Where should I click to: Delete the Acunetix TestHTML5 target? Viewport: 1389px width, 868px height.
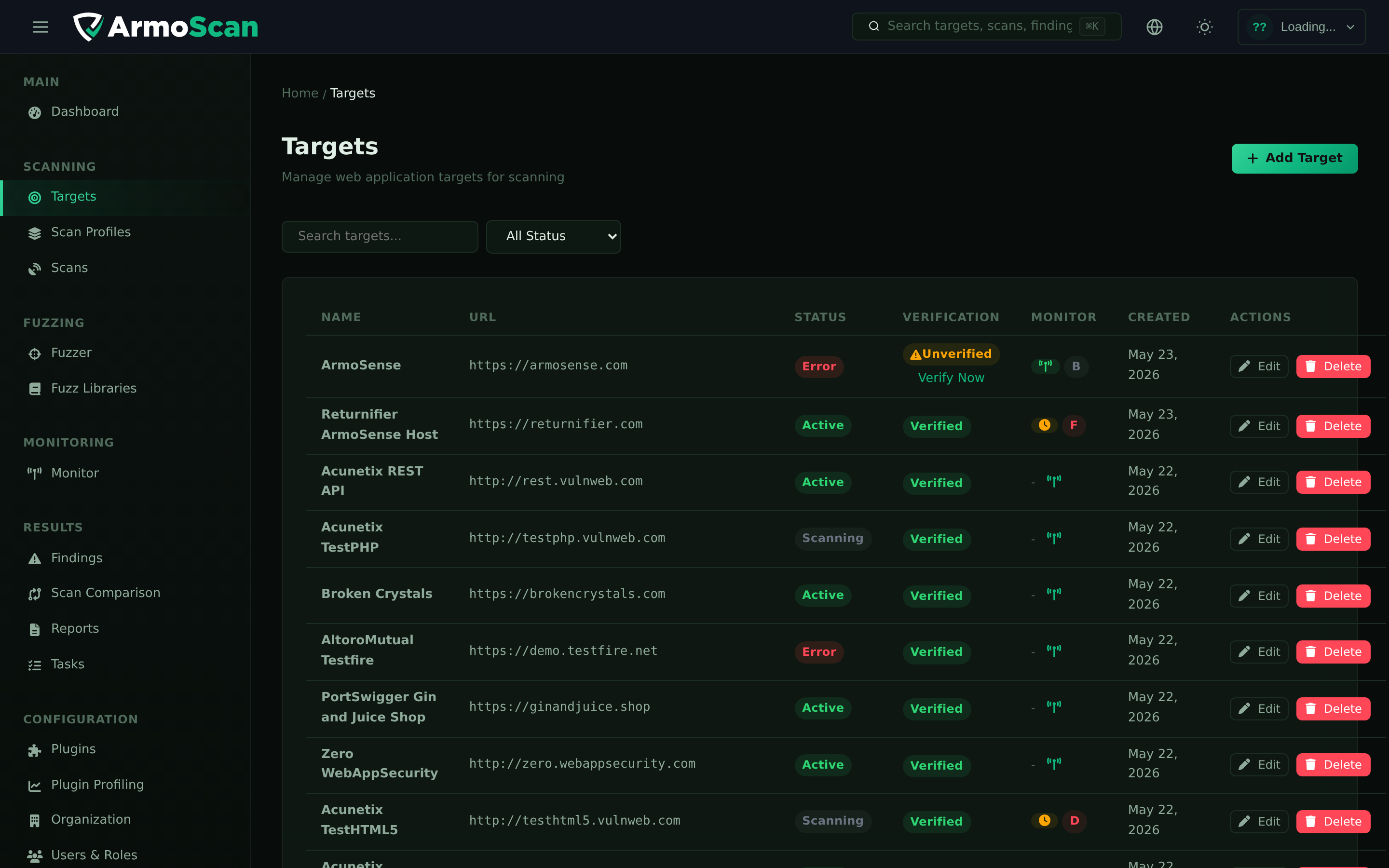pyautogui.click(x=1333, y=822)
